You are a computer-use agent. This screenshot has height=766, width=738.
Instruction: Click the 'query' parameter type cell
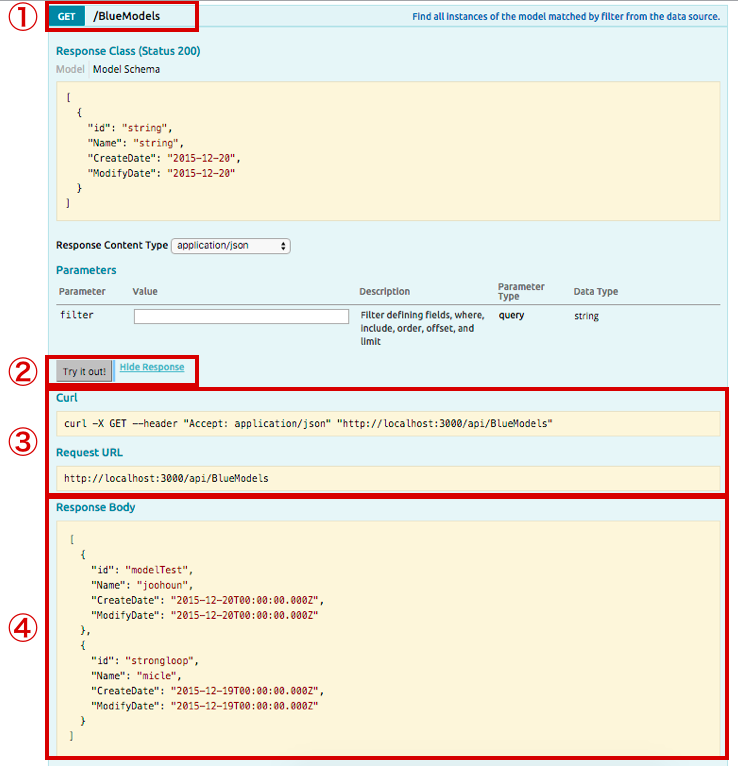point(511,316)
